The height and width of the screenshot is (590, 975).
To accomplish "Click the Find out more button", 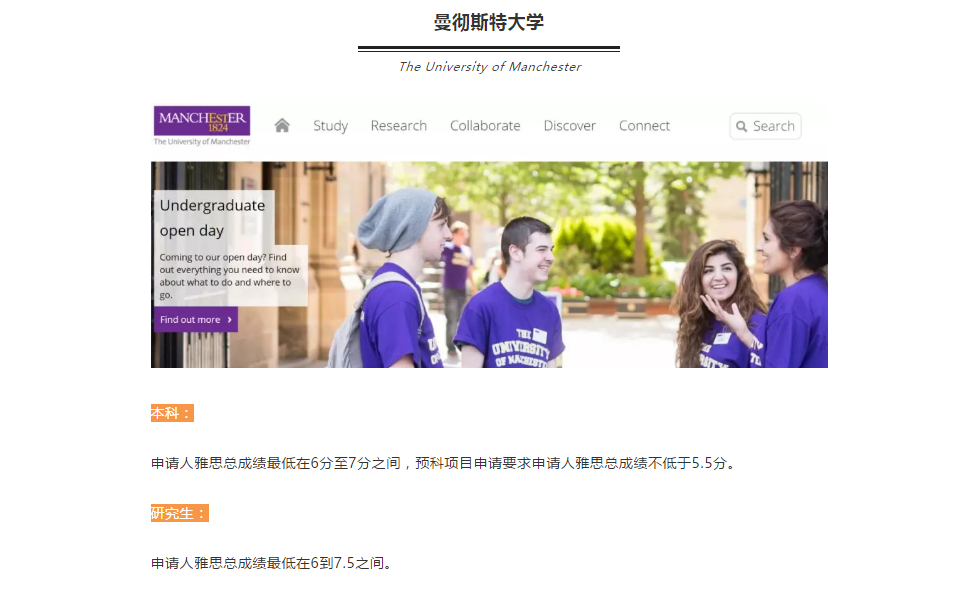I will pyautogui.click(x=196, y=320).
